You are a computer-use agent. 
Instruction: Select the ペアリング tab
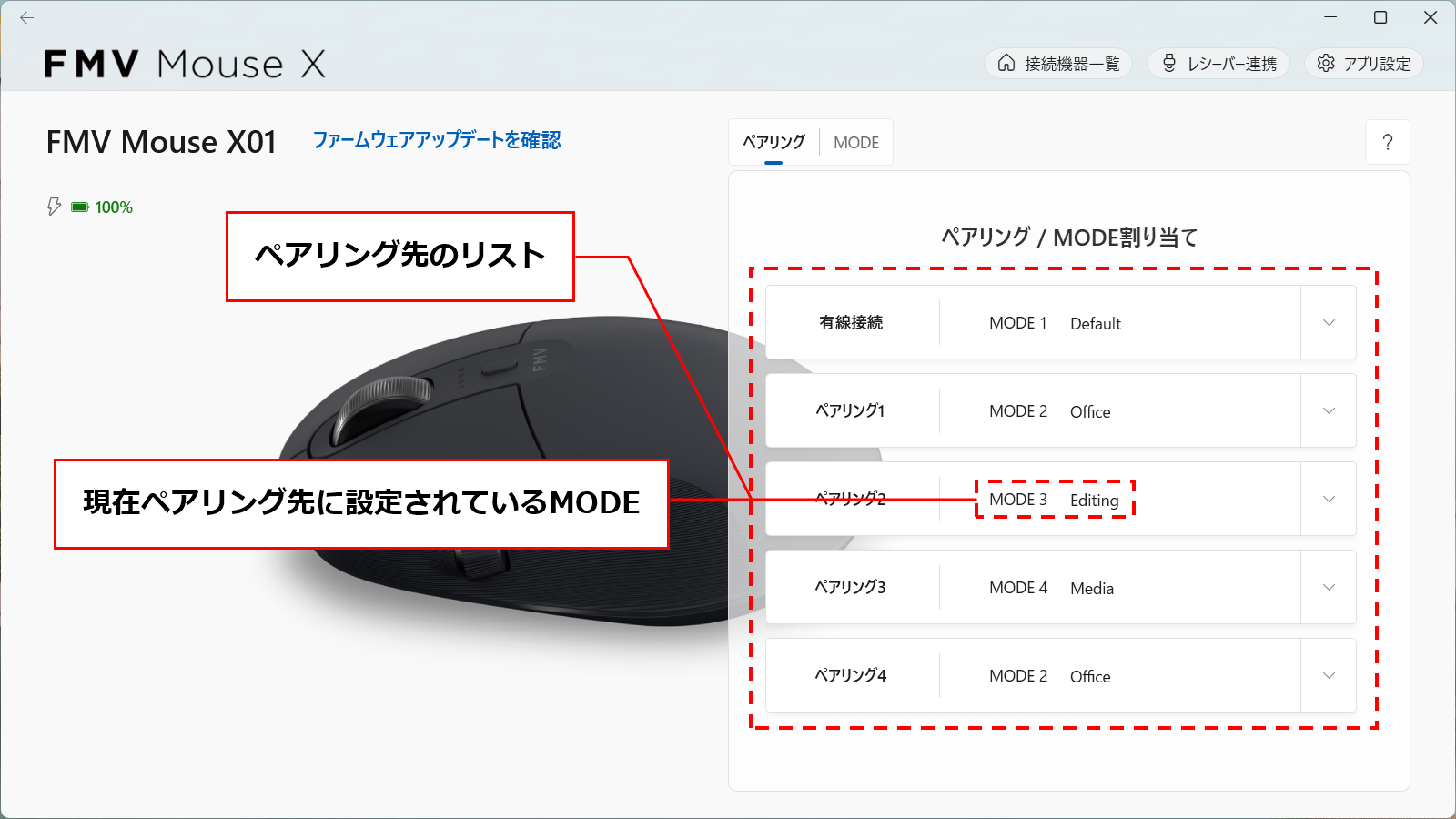[x=773, y=142]
